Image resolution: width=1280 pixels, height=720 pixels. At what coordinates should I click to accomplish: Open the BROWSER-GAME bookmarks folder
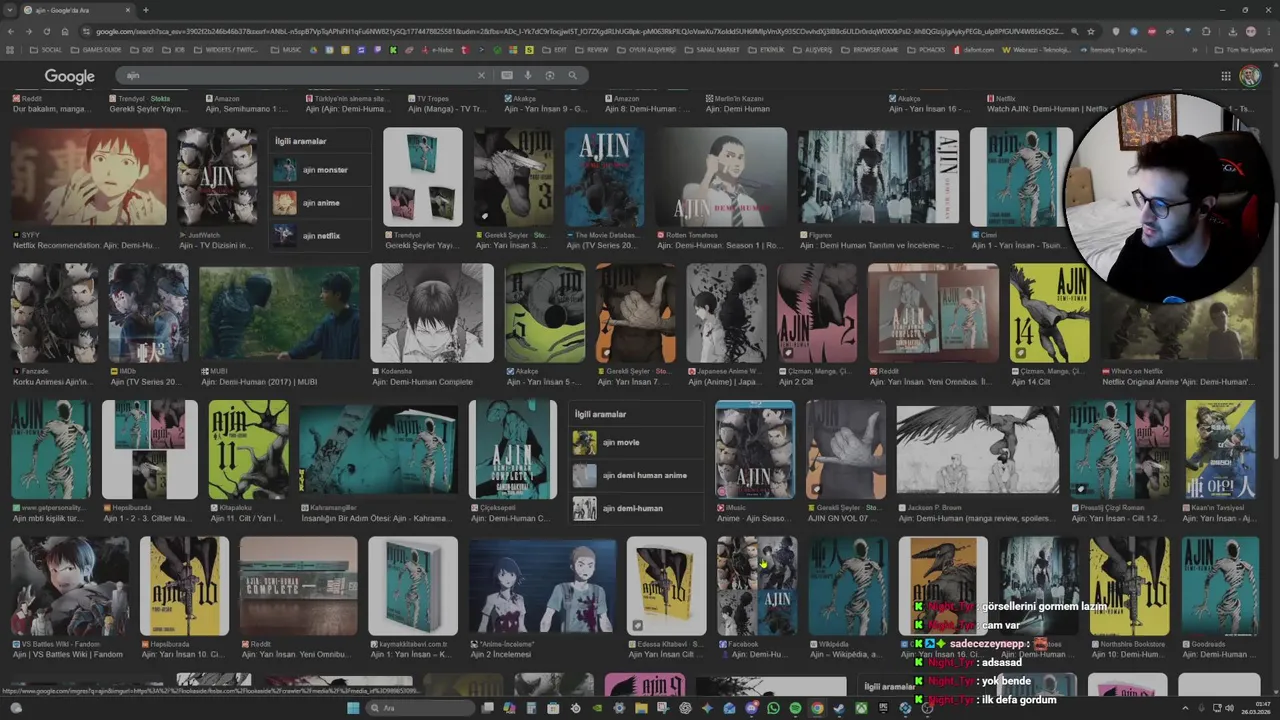point(870,50)
